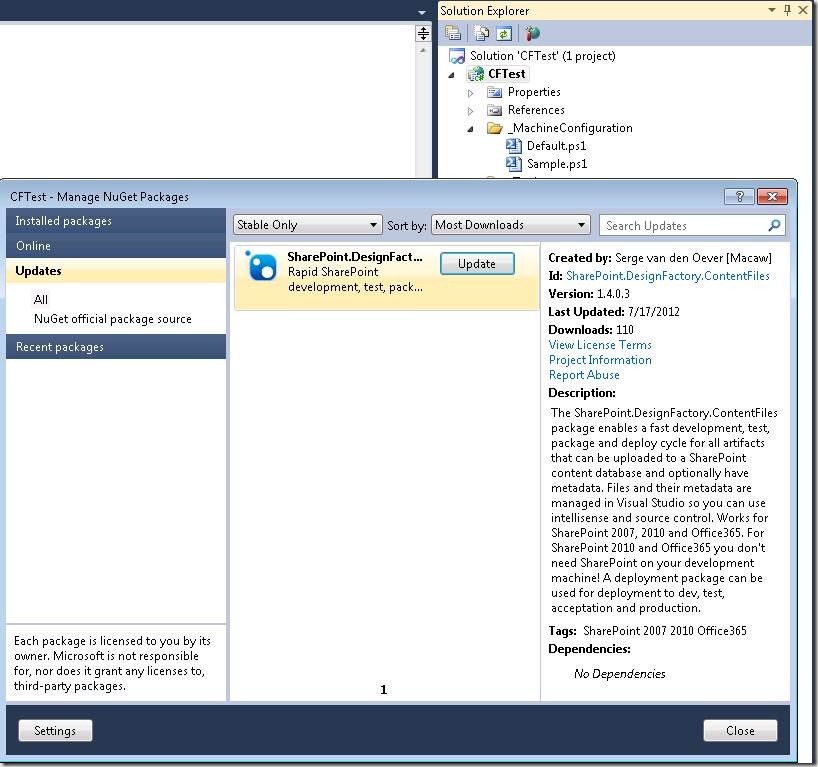Click the search magnifier icon in Search Updates

774,225
